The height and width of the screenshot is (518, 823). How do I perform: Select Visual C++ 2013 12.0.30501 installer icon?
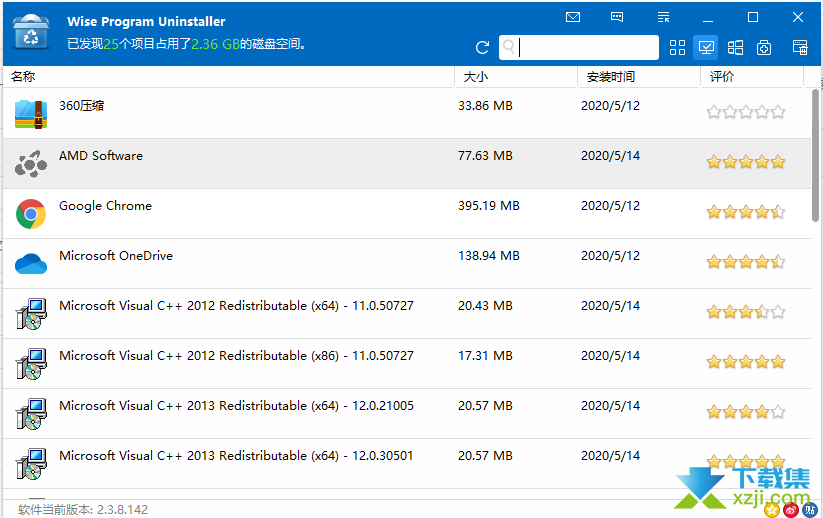click(31, 464)
